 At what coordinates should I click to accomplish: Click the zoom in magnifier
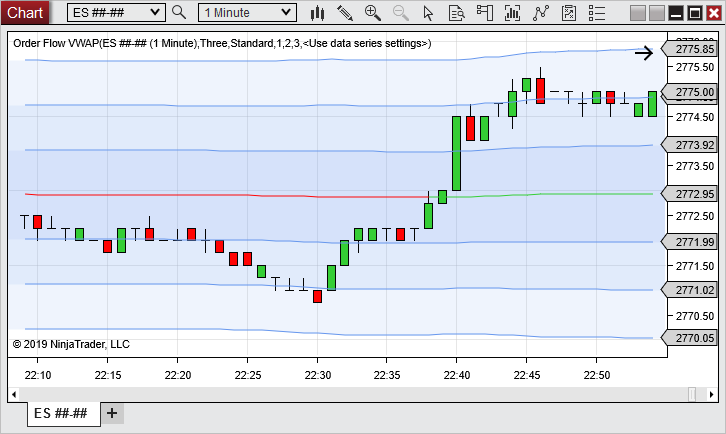tap(373, 13)
